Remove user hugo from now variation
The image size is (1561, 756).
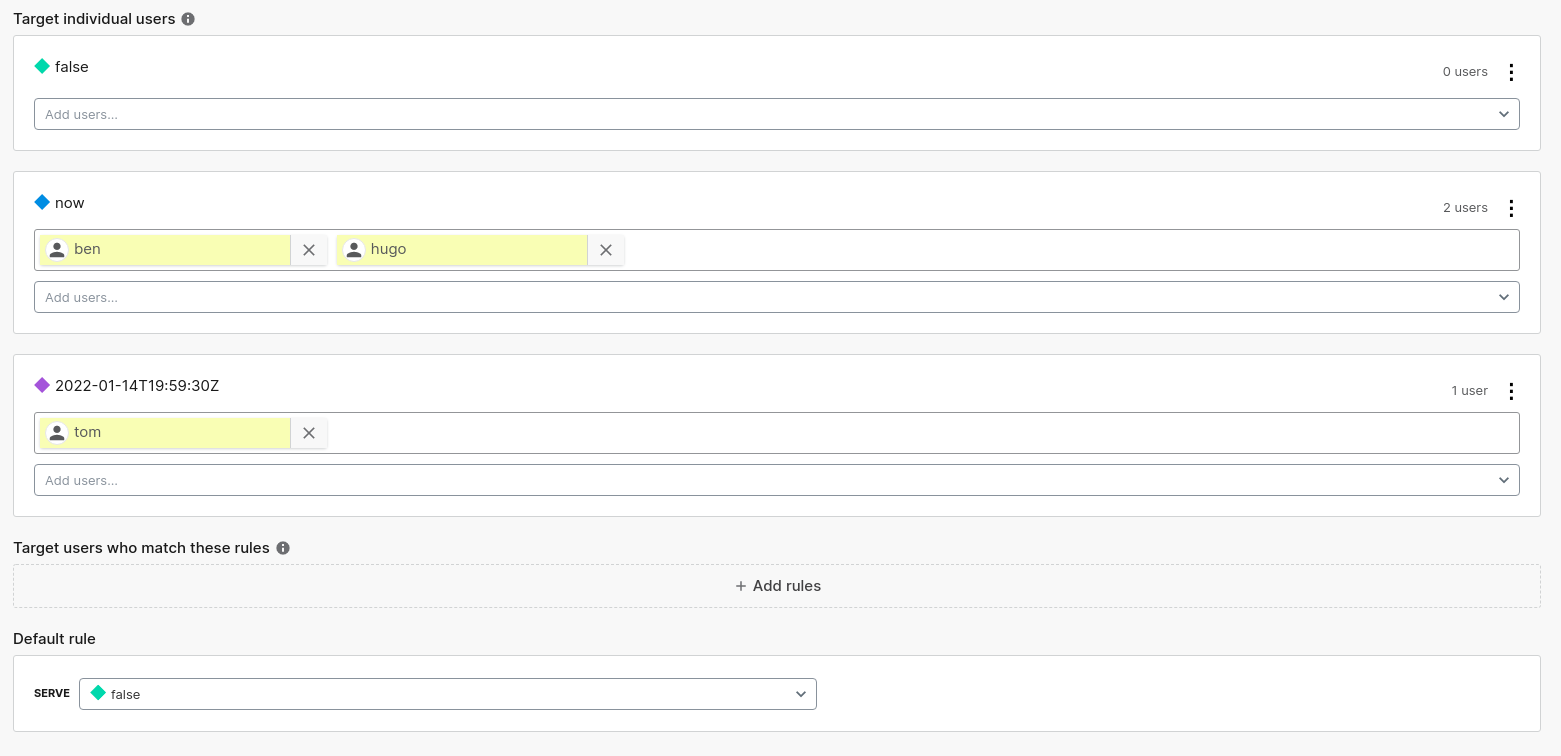606,250
